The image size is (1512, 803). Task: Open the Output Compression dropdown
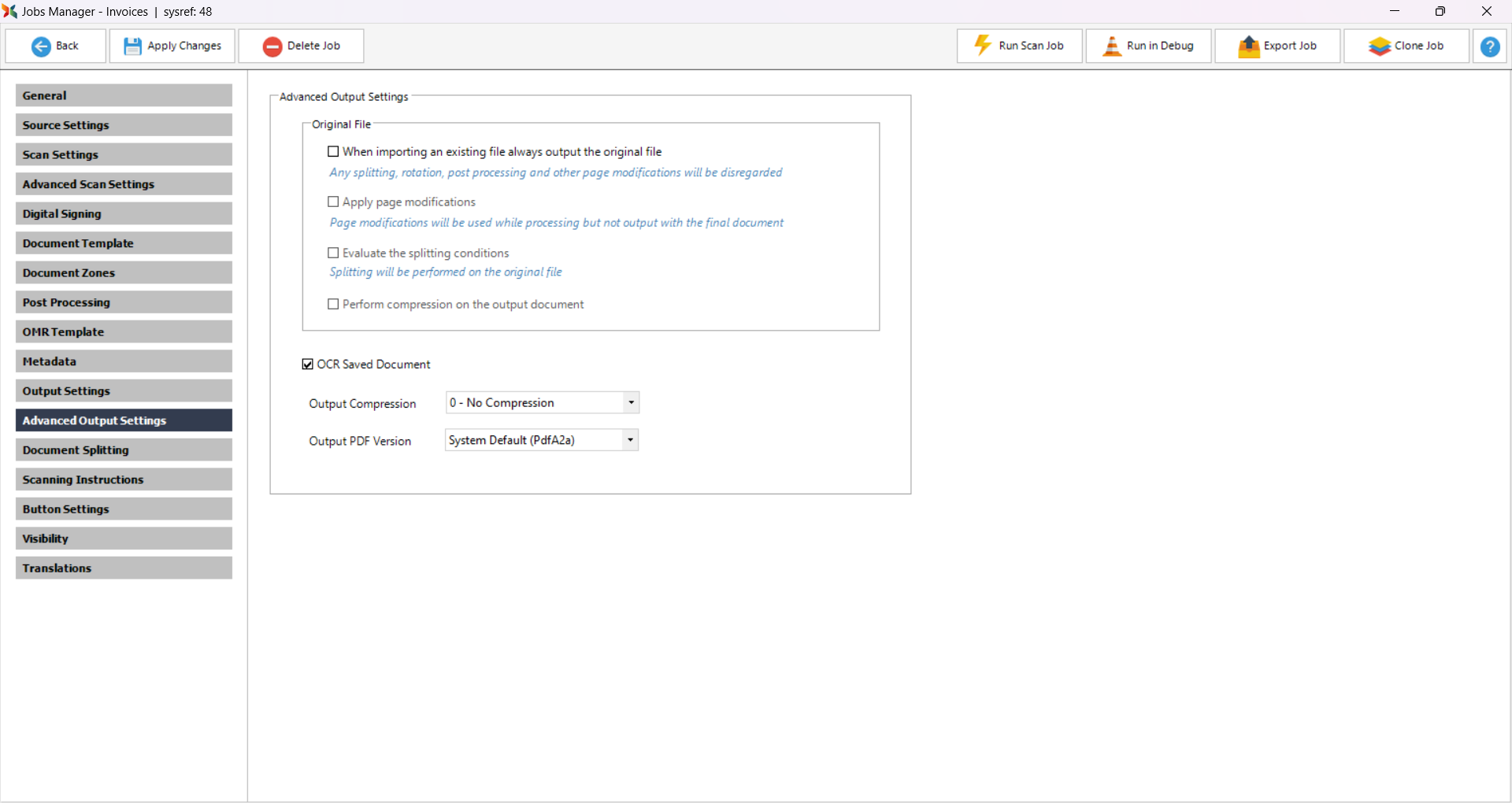coord(631,402)
